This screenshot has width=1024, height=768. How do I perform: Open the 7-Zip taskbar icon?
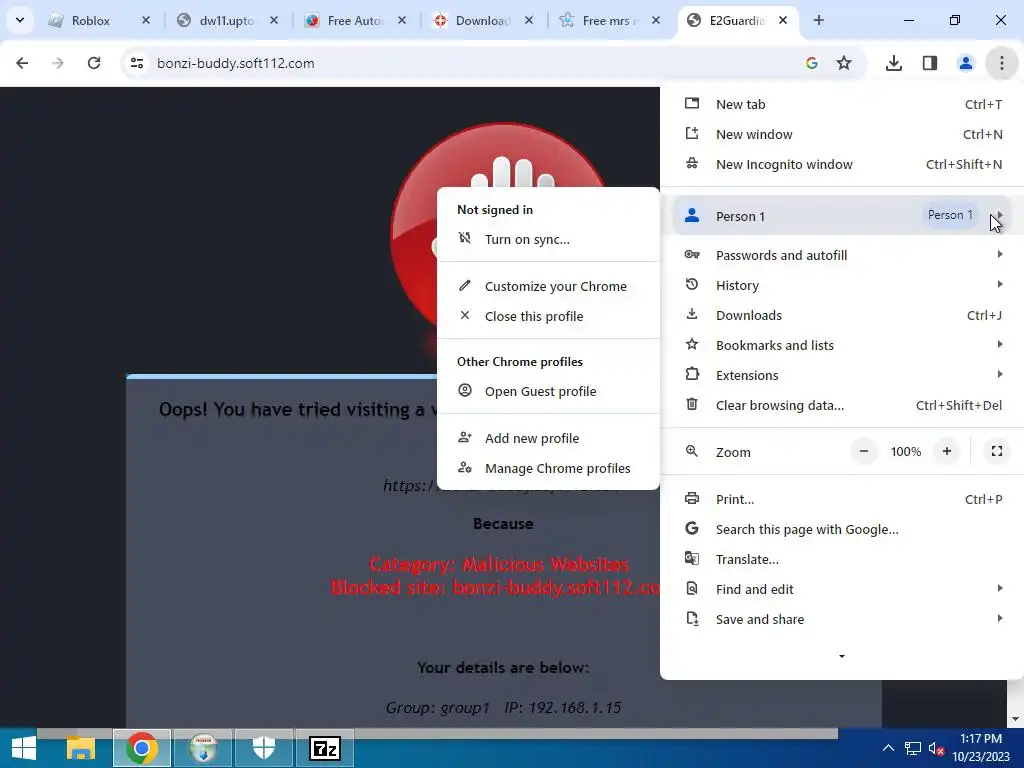click(x=325, y=748)
